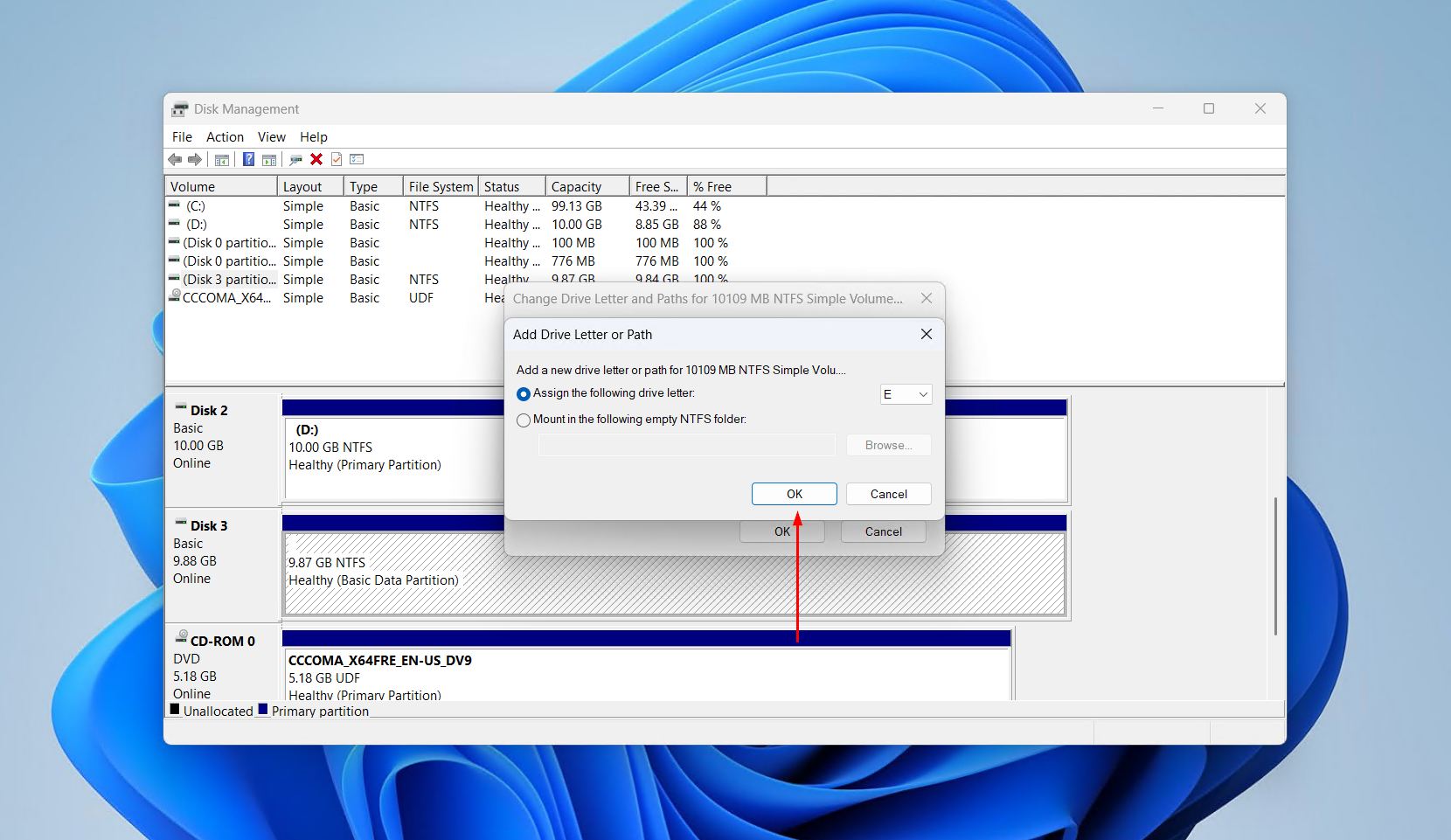The image size is (1451, 840).
Task: Click the Back arrow in the toolbar
Action: click(175, 159)
